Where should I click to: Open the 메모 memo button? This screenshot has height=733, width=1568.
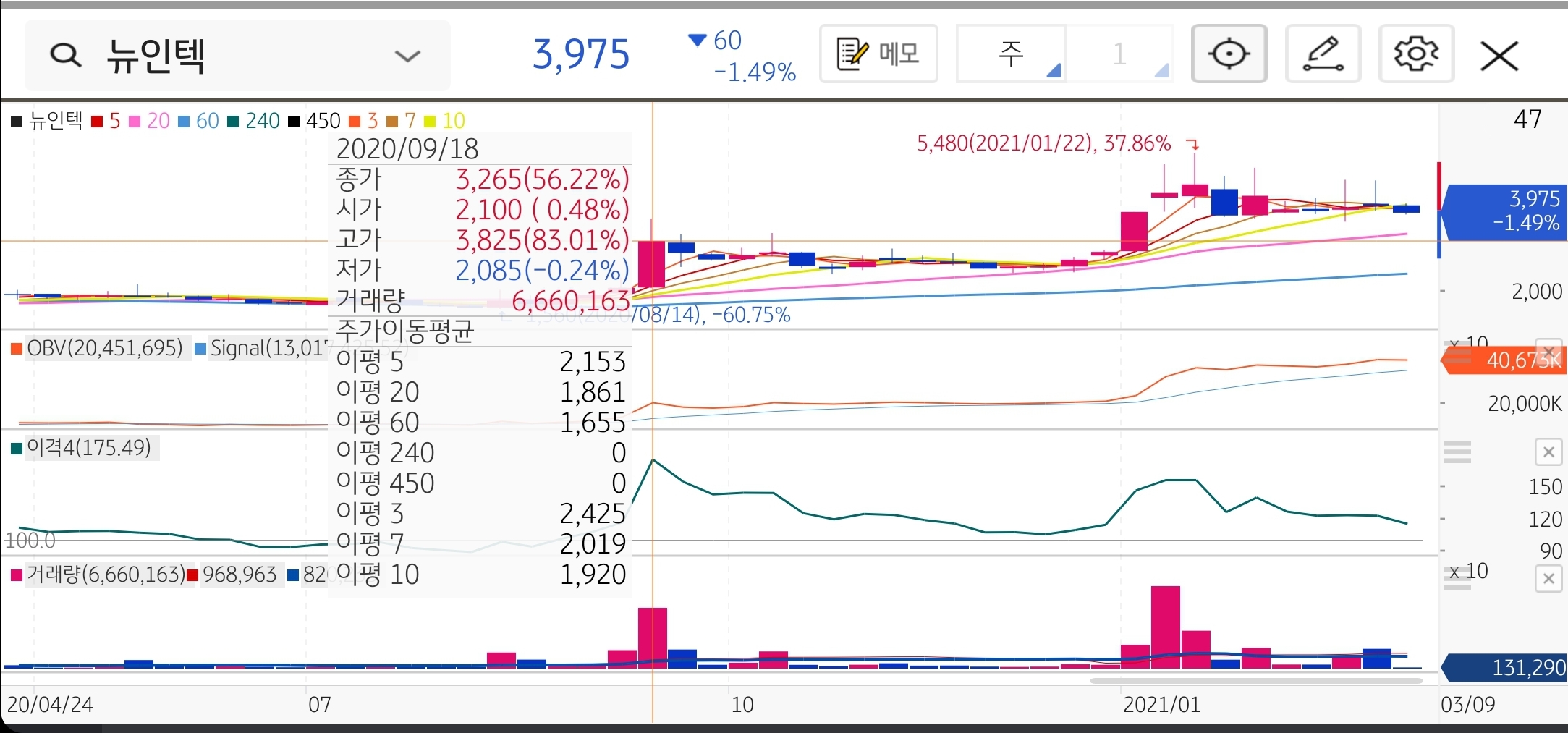[878, 54]
